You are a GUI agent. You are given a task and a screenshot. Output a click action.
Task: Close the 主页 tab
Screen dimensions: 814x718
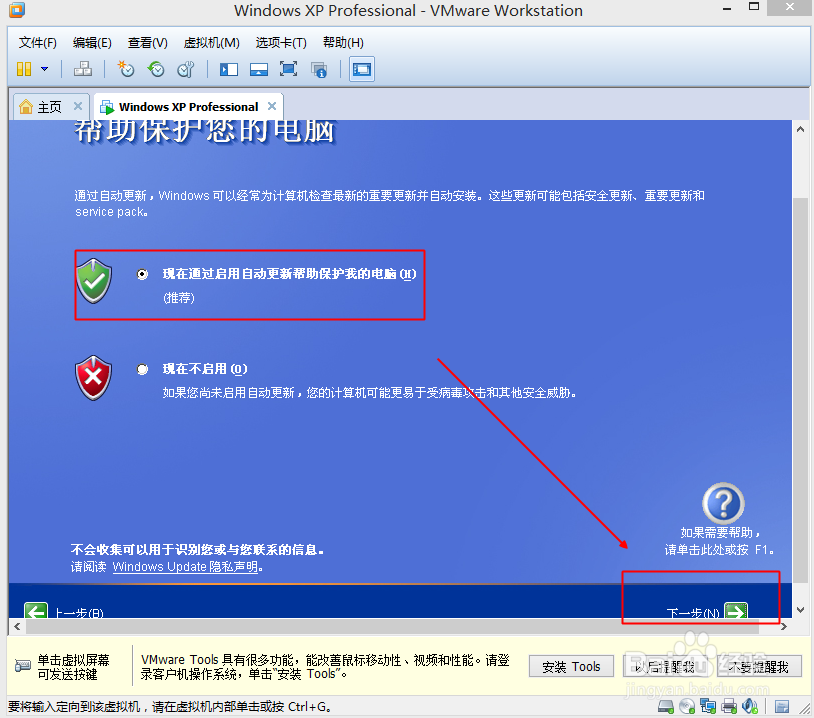(x=78, y=106)
